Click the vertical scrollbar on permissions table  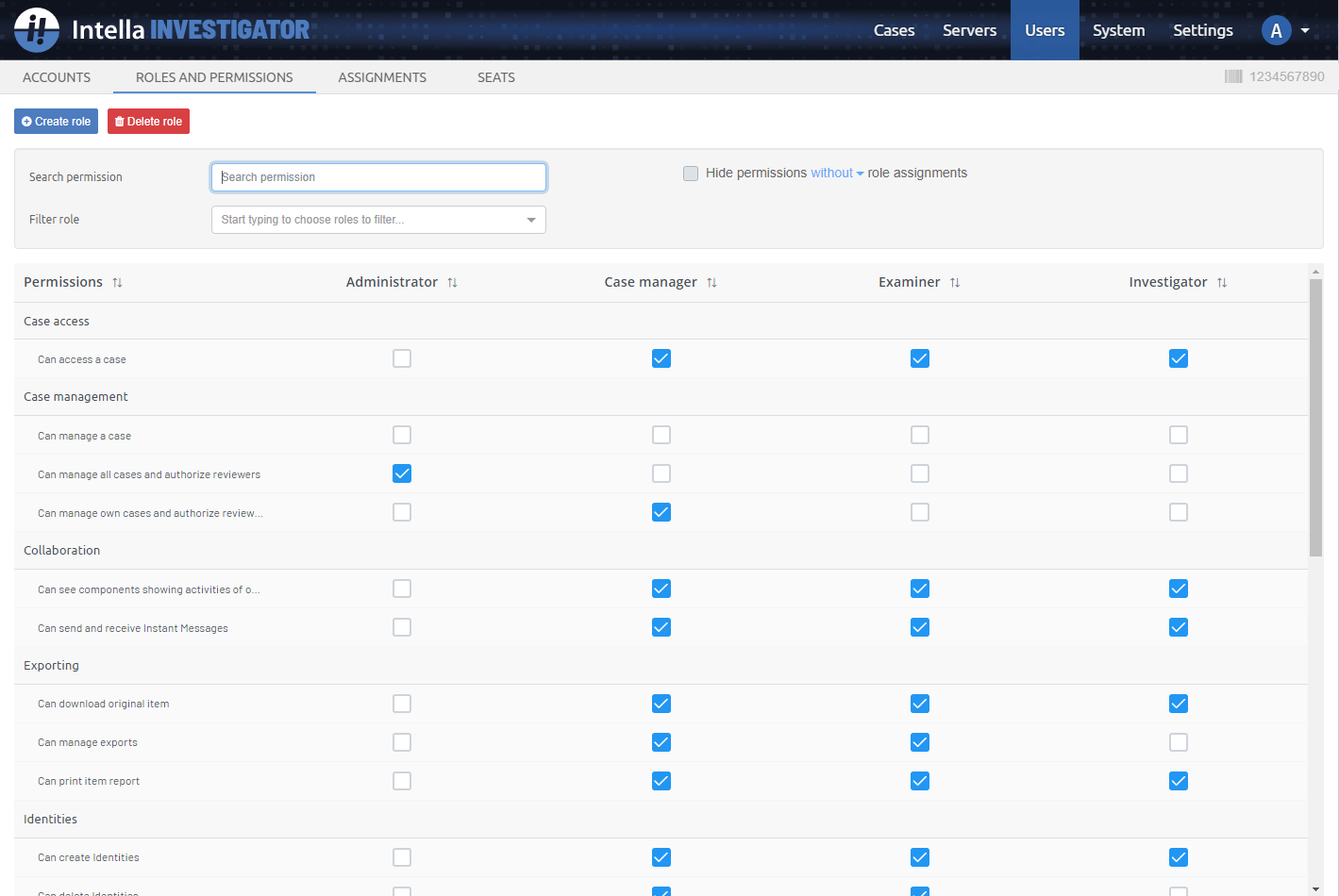[x=1315, y=417]
